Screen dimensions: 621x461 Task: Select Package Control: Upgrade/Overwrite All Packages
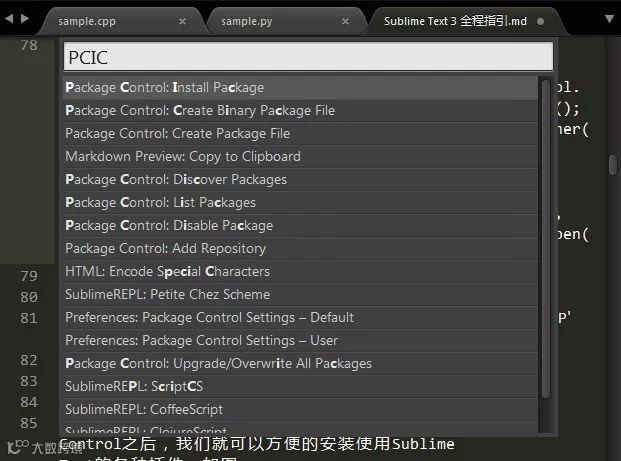coord(301,363)
